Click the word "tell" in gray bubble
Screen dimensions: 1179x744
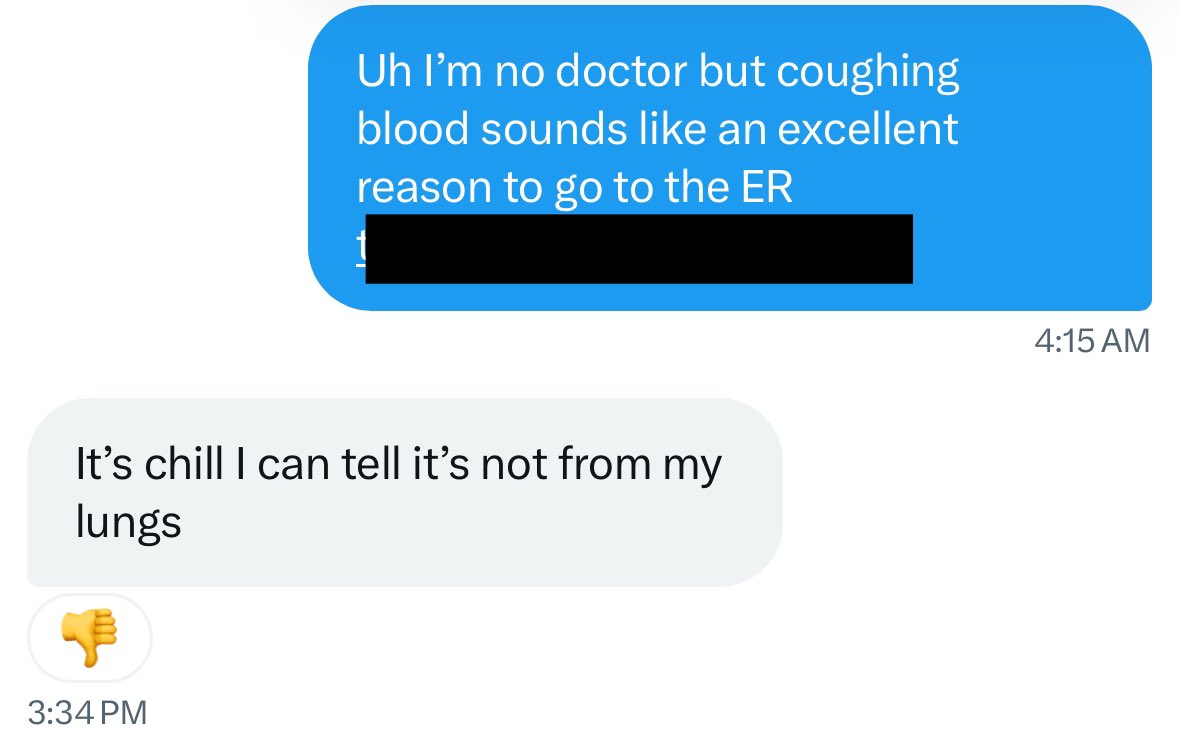tap(370, 463)
